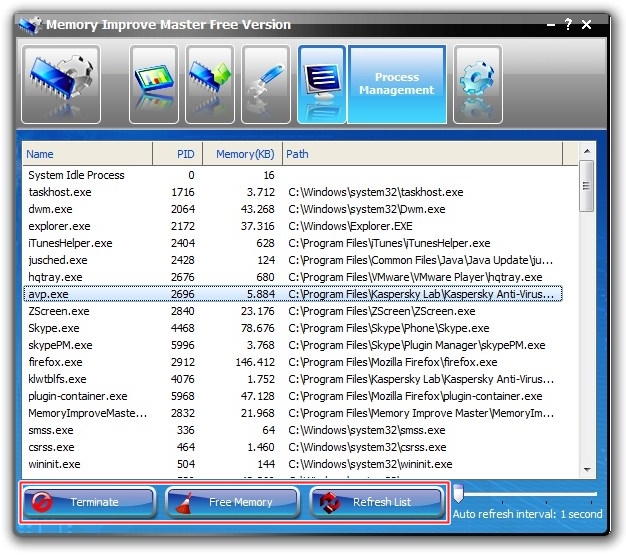This screenshot has width=626, height=555.
Task: Click PID 4468 in the Skype row
Action: (x=183, y=328)
